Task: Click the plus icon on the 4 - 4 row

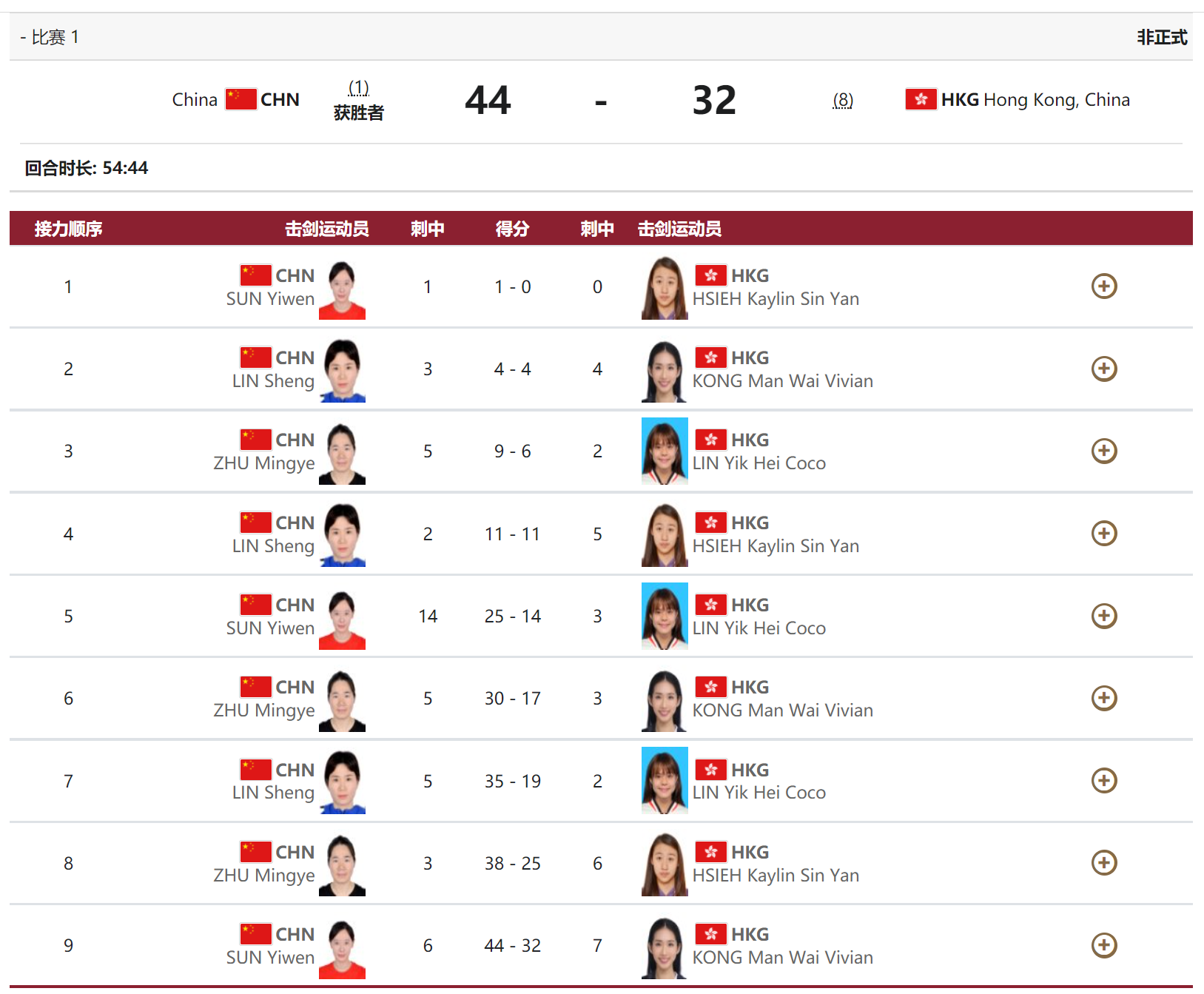Action: point(1103,369)
